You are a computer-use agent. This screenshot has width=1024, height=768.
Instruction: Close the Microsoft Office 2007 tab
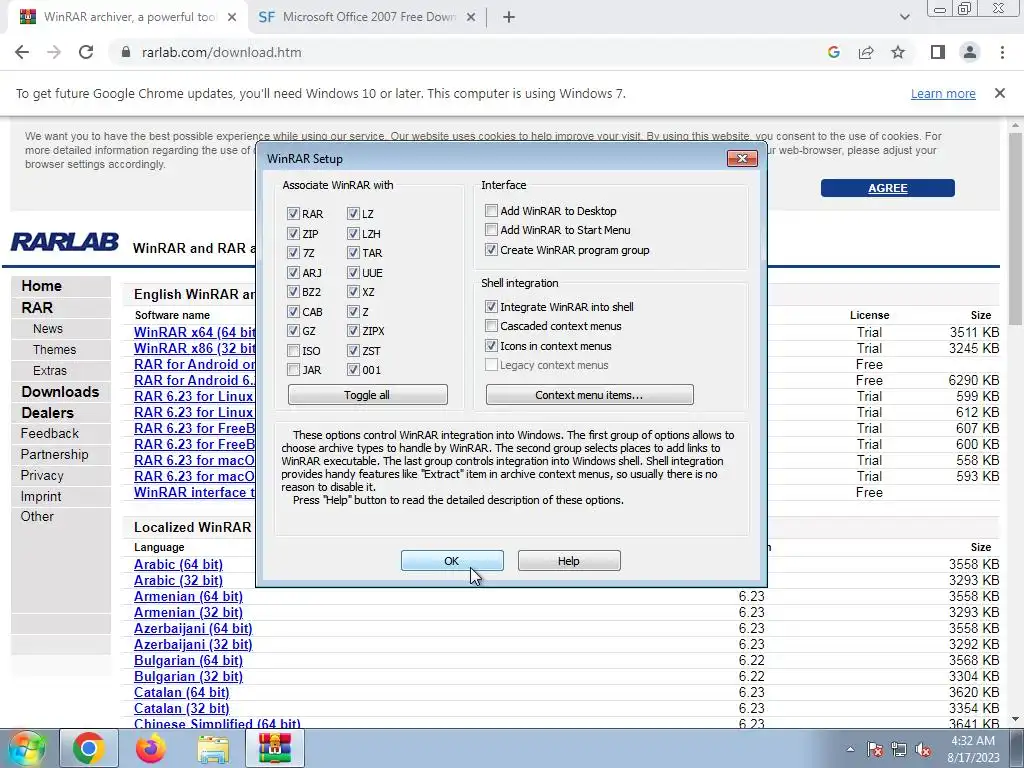point(471,17)
